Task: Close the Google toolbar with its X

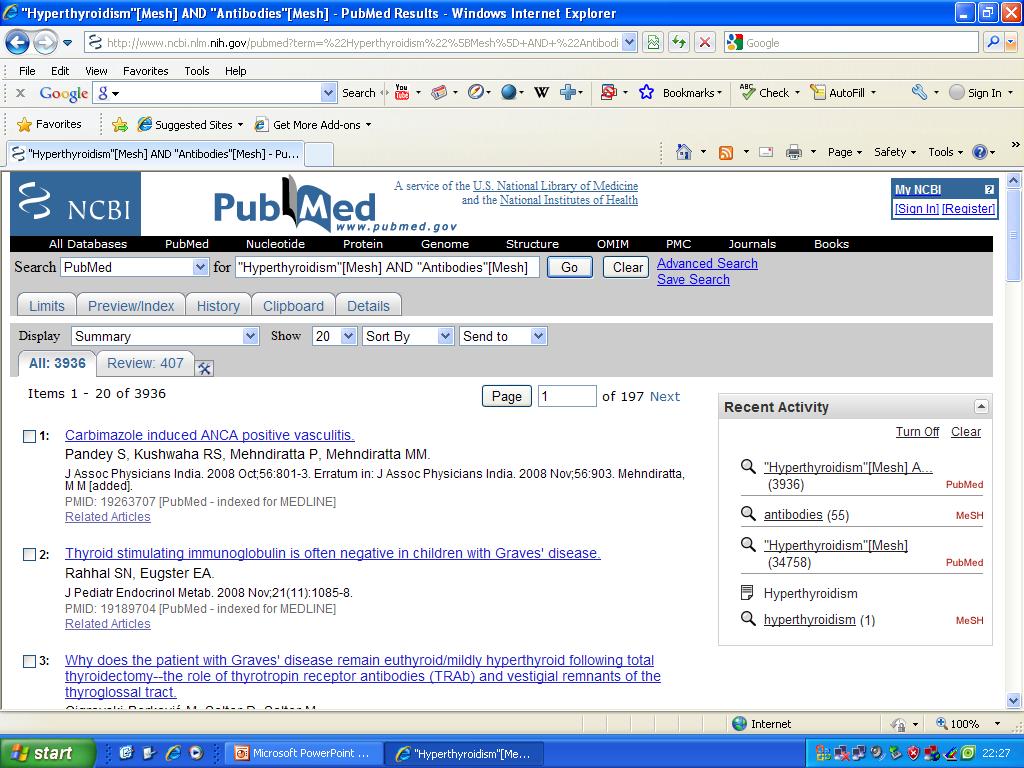Action: click(21, 93)
